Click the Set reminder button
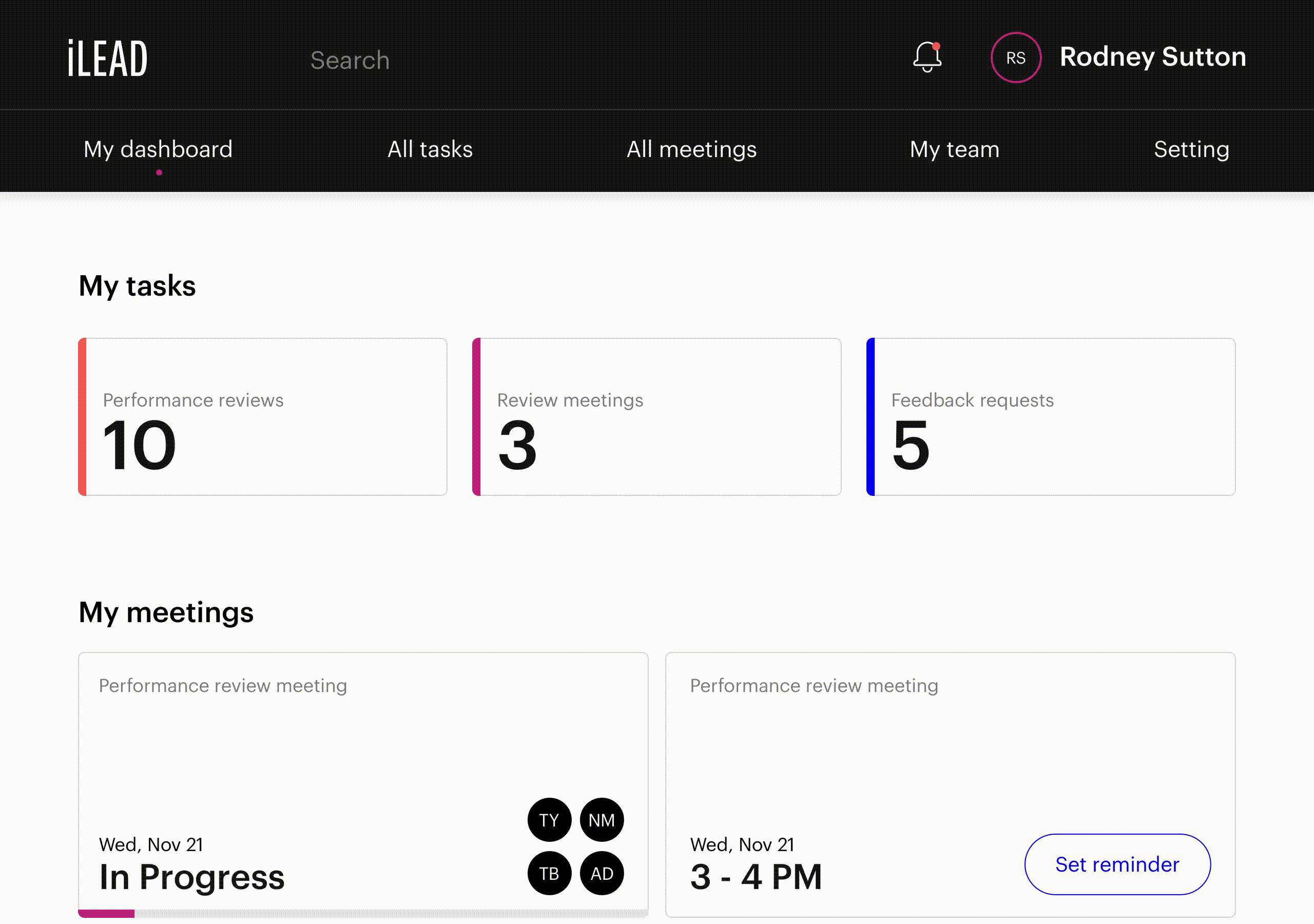The width and height of the screenshot is (1314, 924). [x=1116, y=864]
